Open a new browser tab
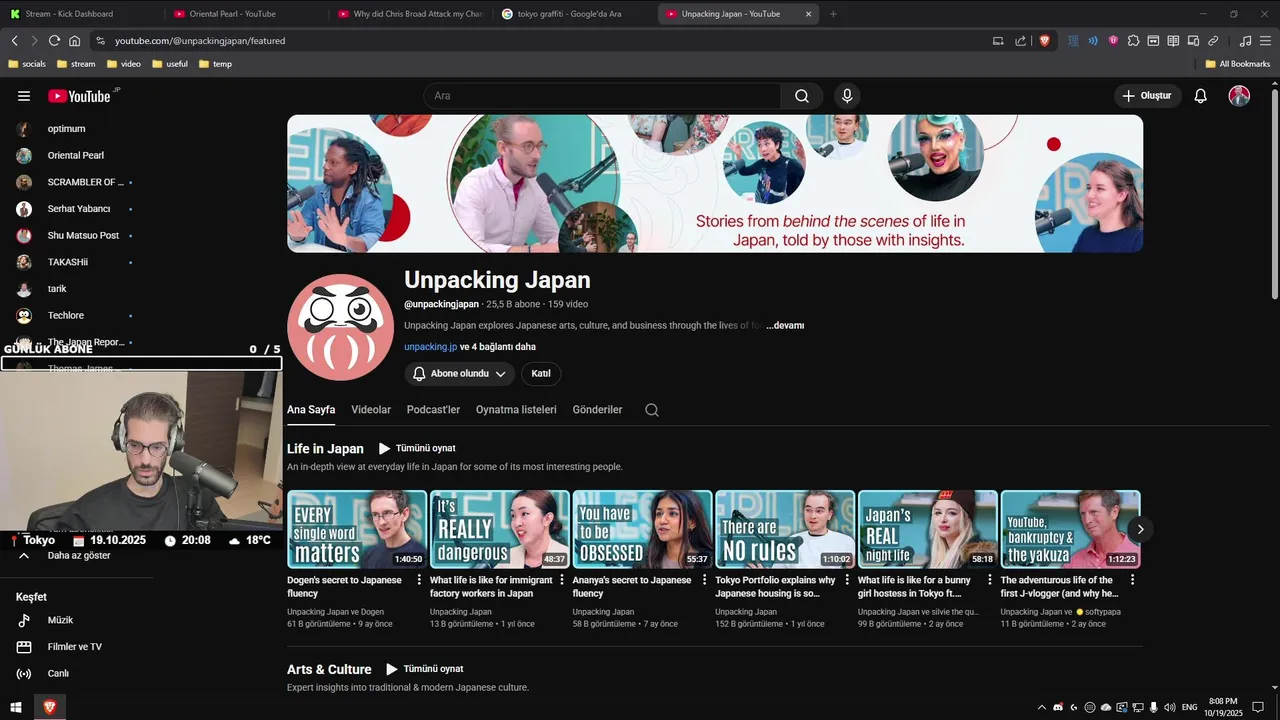 (x=833, y=14)
